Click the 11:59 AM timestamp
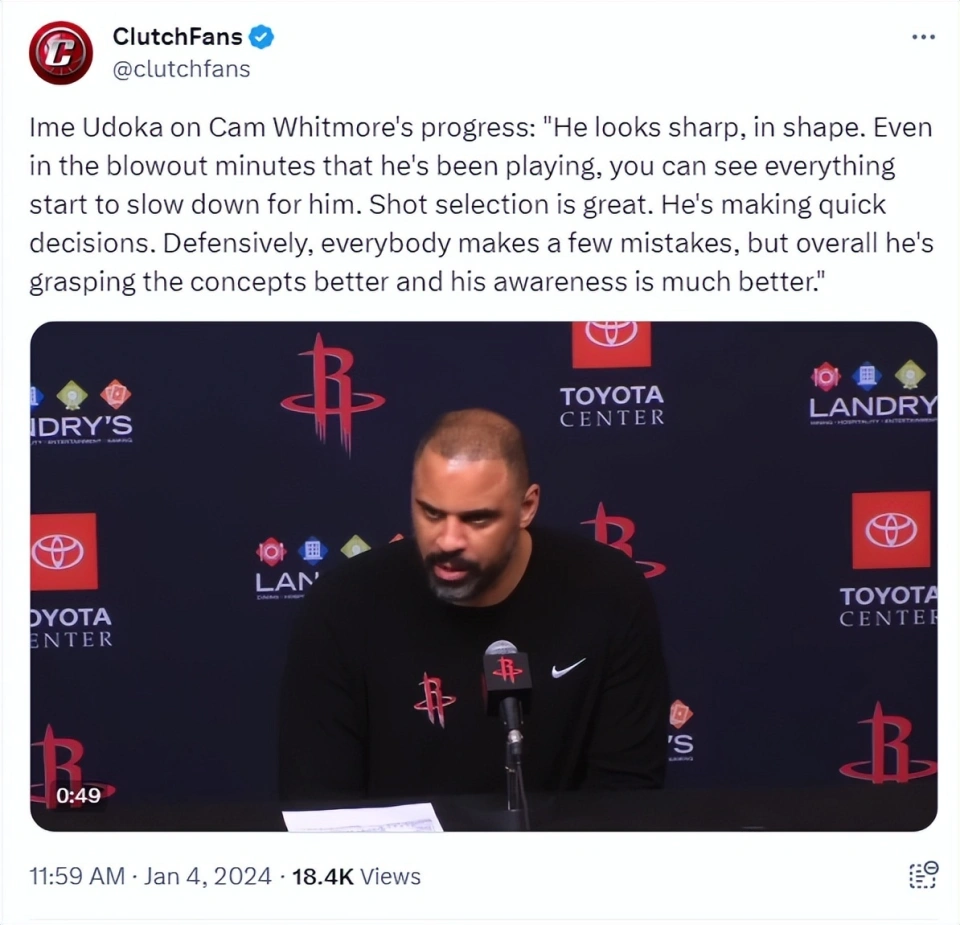960x925 pixels. pyautogui.click(x=77, y=876)
